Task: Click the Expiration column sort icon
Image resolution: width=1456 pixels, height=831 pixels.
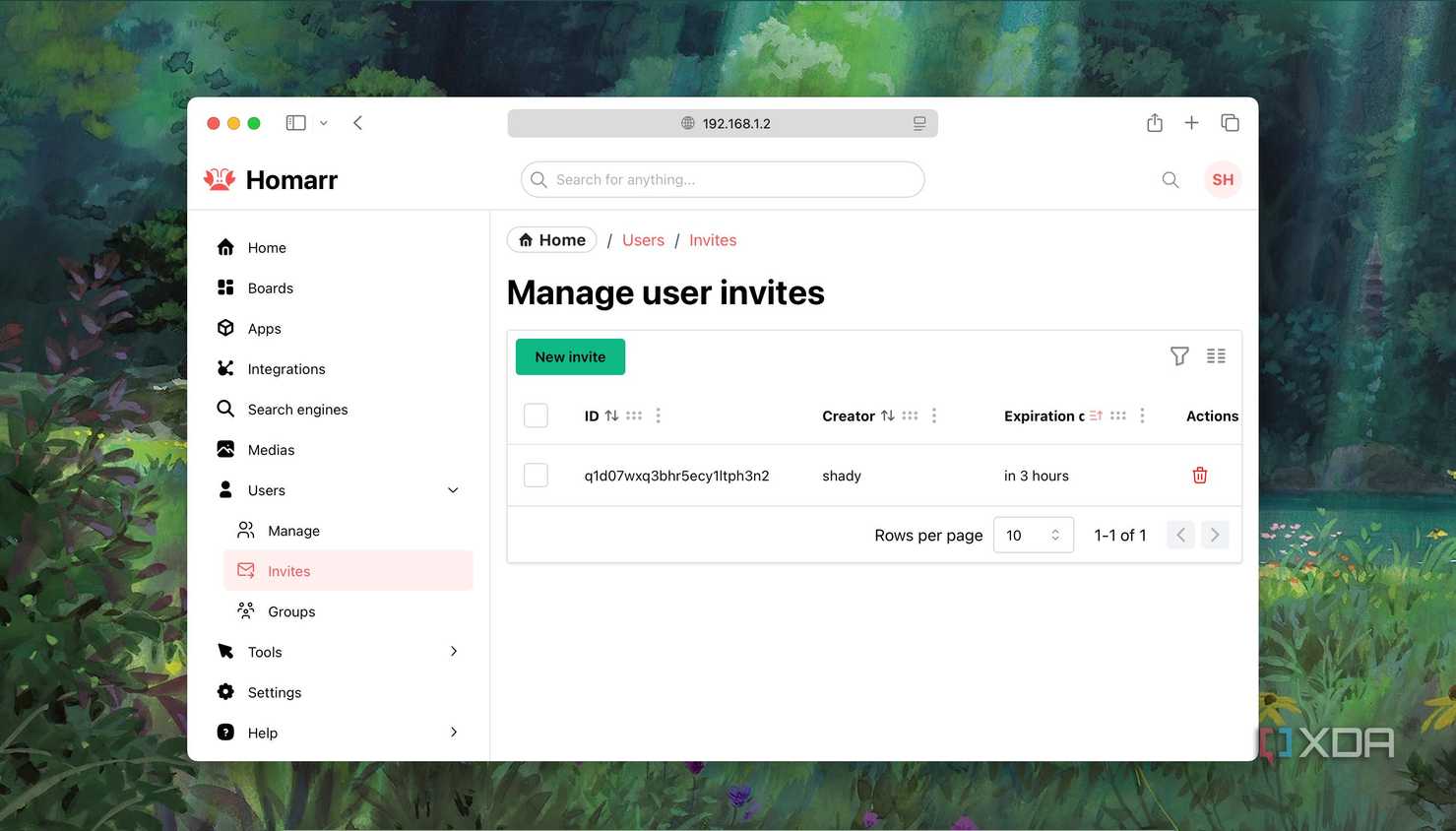Action: click(1096, 415)
